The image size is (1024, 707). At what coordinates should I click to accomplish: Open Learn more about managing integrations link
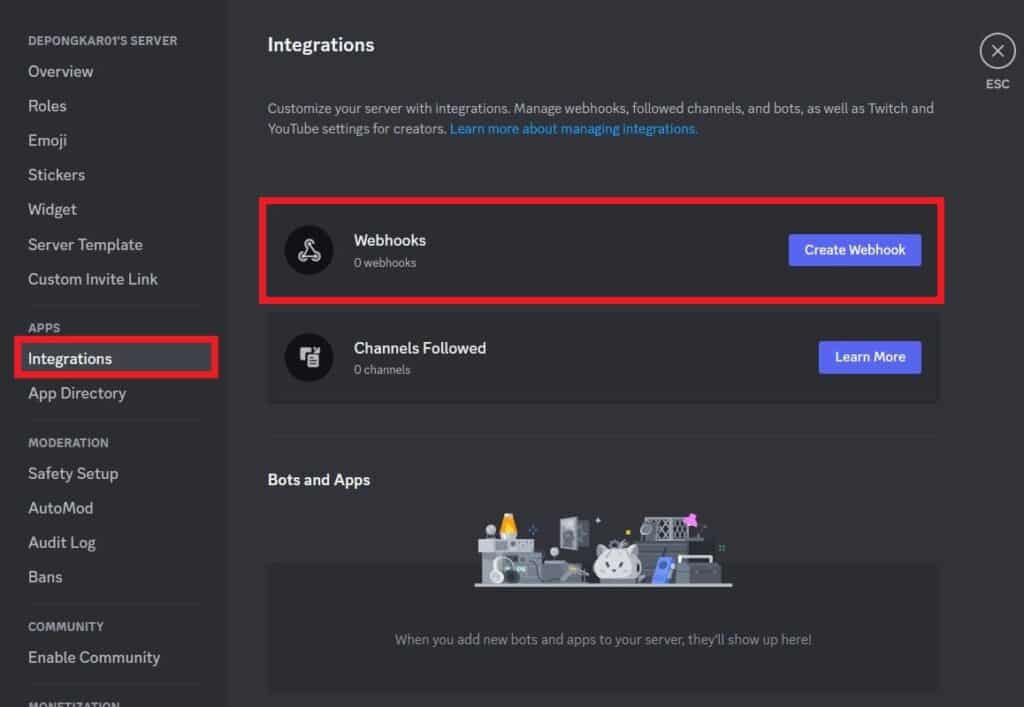click(x=573, y=129)
